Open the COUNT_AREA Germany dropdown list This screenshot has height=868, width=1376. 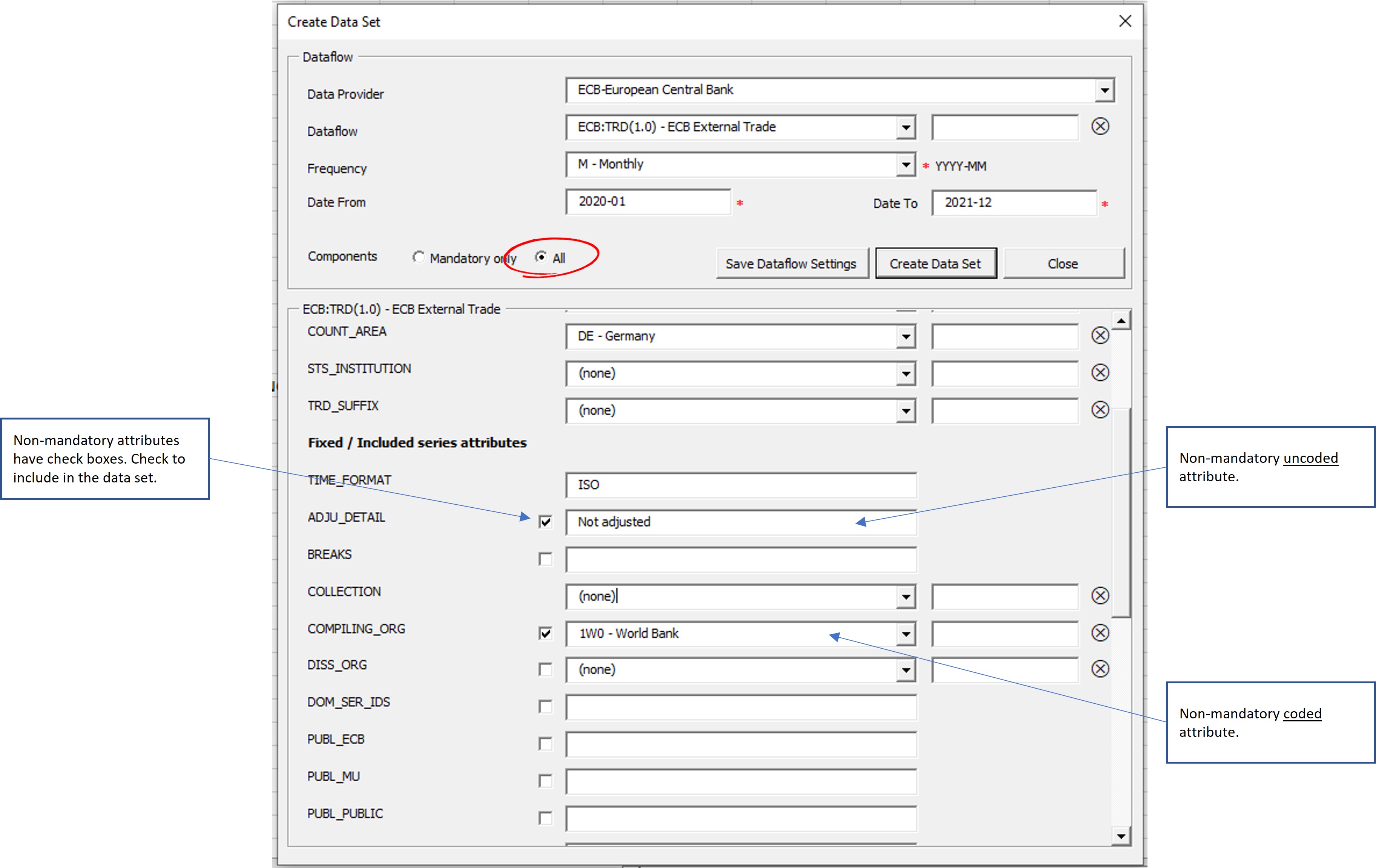tap(906, 336)
